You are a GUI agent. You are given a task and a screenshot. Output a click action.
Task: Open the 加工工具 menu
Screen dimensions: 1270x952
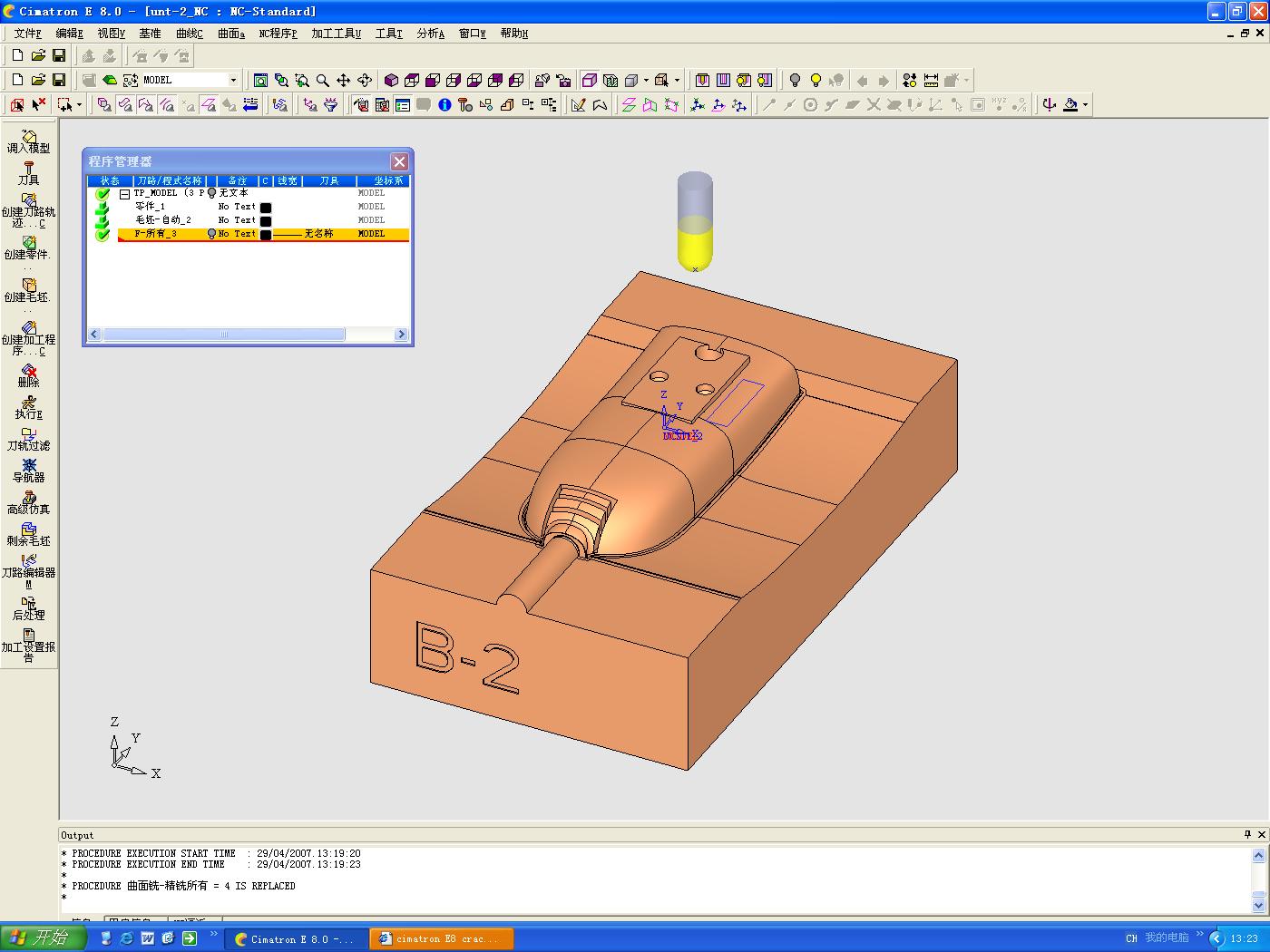(x=336, y=34)
